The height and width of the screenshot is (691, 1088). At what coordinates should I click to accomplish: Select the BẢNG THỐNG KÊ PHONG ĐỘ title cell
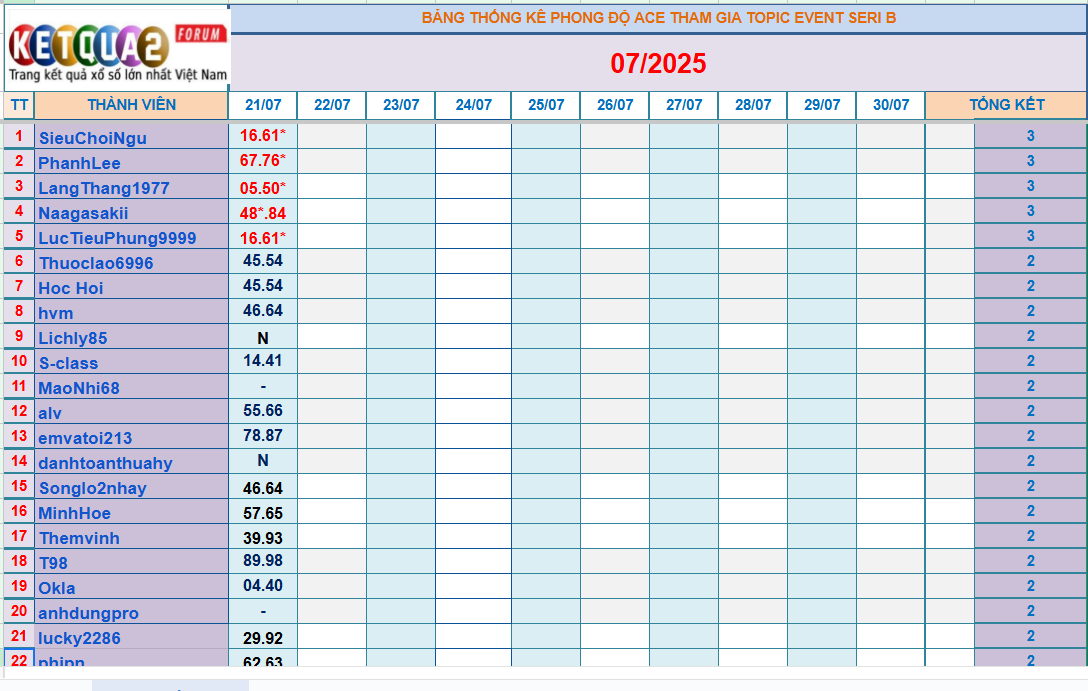(658, 18)
